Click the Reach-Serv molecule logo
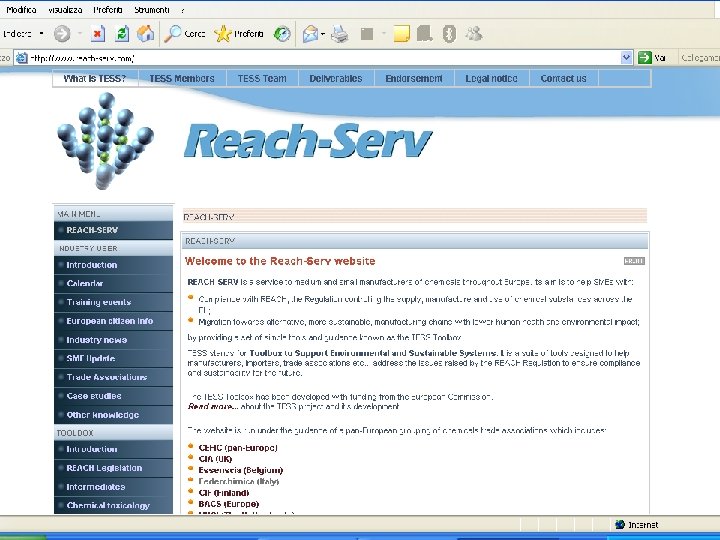The height and width of the screenshot is (540, 720). click(x=105, y=141)
